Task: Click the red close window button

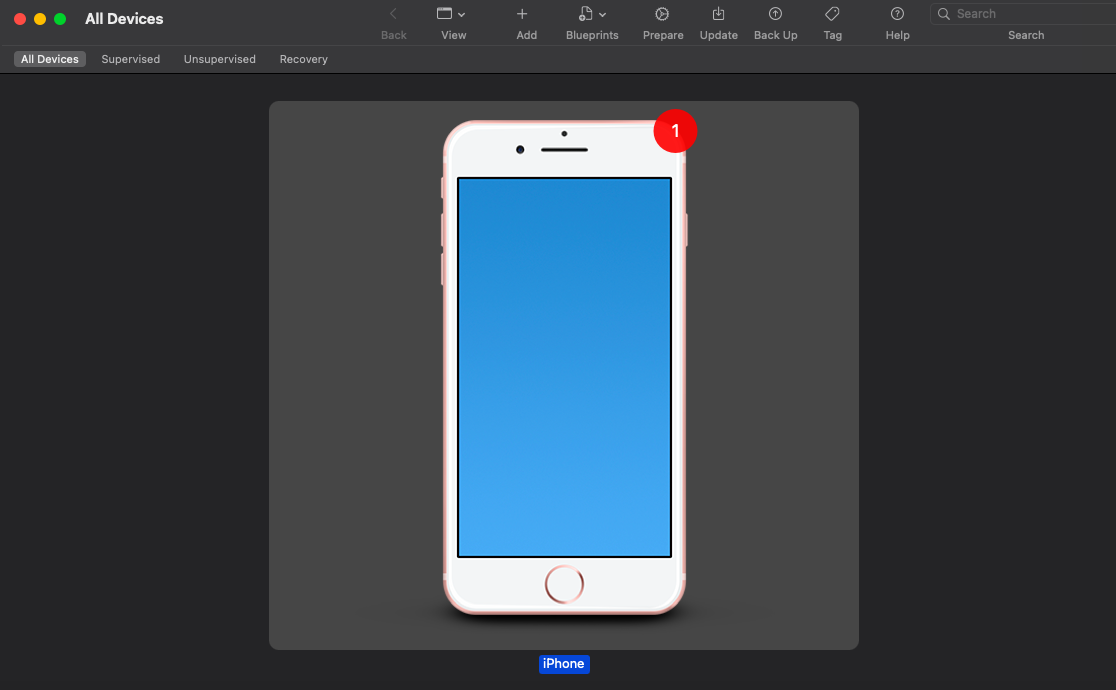Action: (20, 19)
